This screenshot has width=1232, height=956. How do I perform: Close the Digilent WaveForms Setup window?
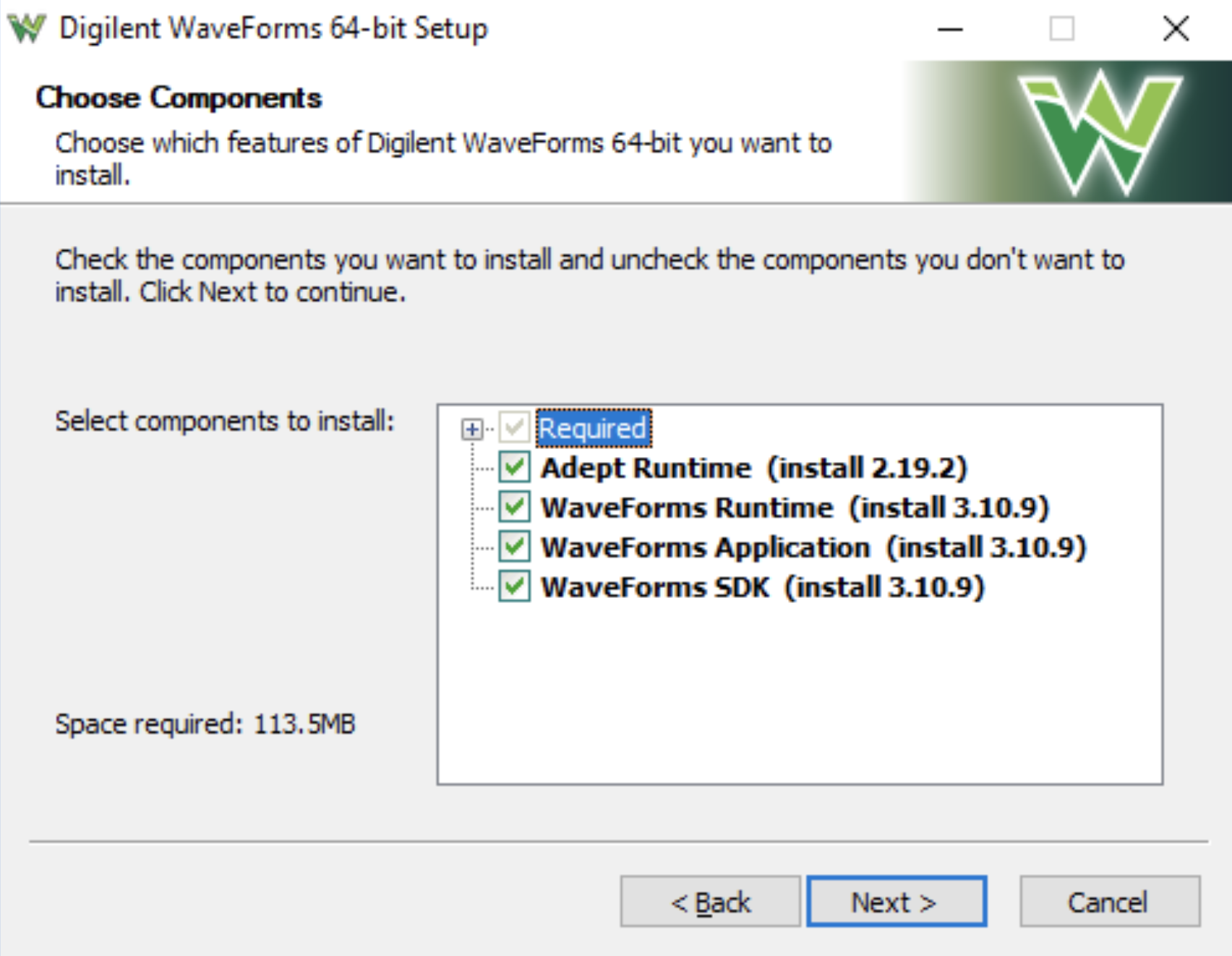[x=1176, y=30]
